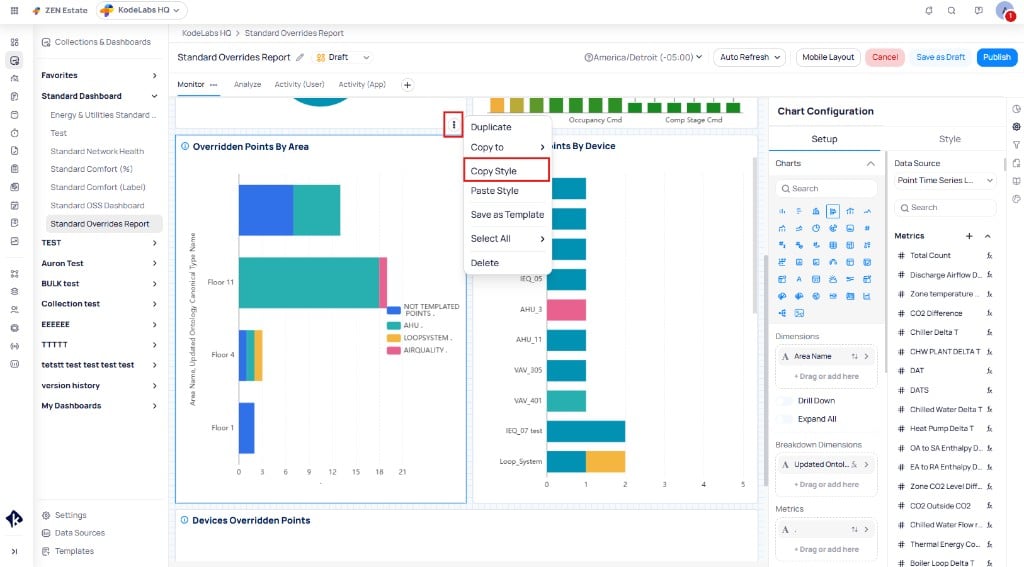
Task: Open KodeLabs HQ breadcrumb link
Action: click(x=206, y=33)
